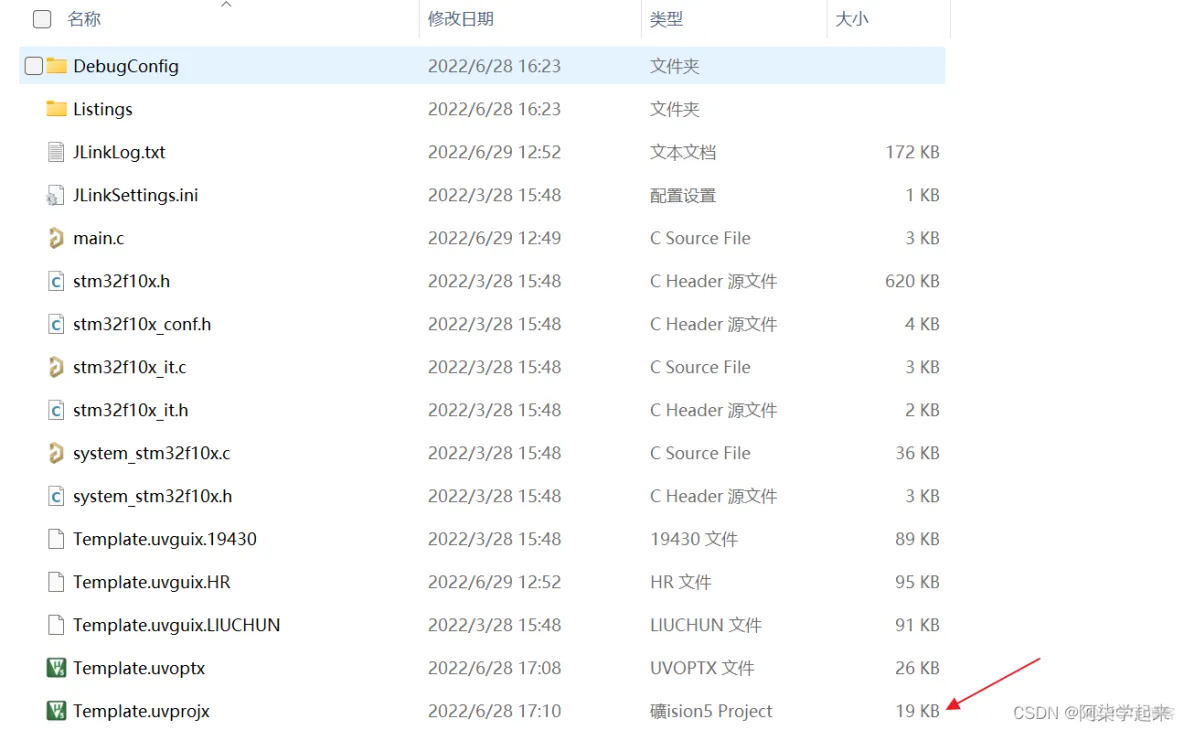This screenshot has height=730, width=1184.
Task: Click the 礦ision5 Project type cell
Action: (711, 711)
